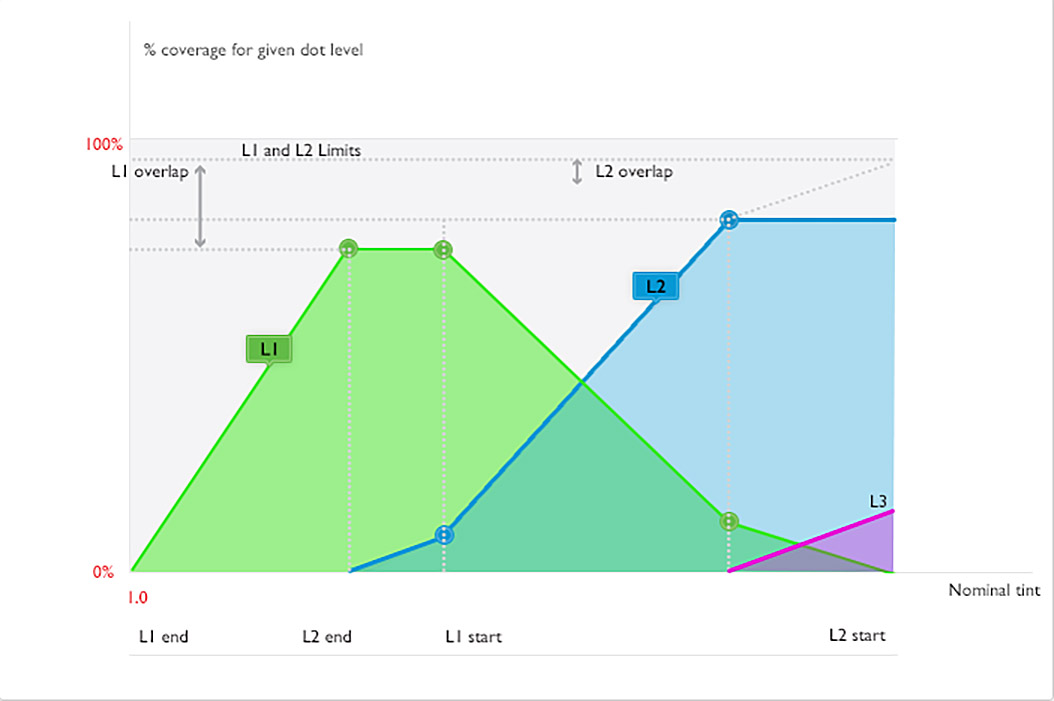Screen dimensions: 1054x701
Task: Click the "% coverage for given dot level" title
Action: 254,48
